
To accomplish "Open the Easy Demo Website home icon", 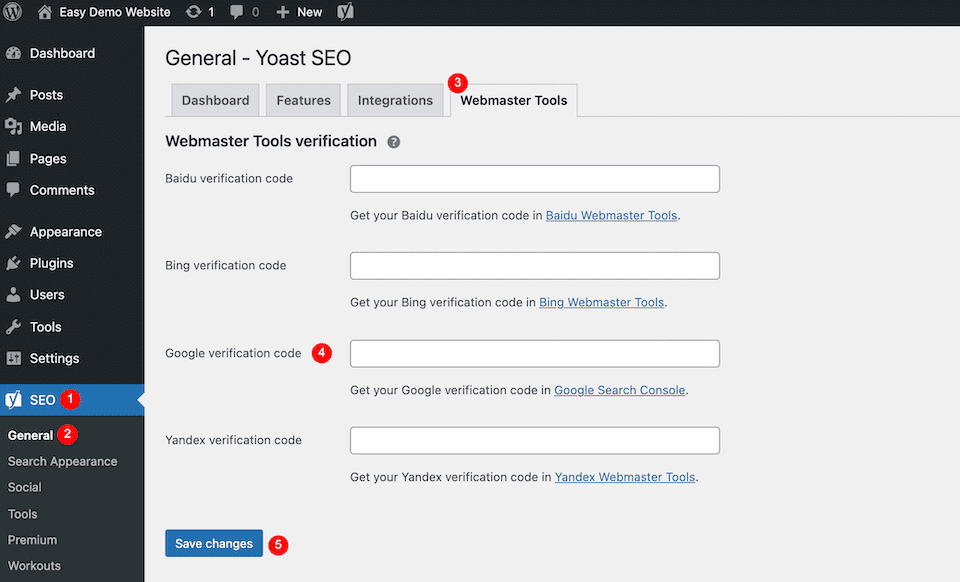I will pyautogui.click(x=45, y=12).
